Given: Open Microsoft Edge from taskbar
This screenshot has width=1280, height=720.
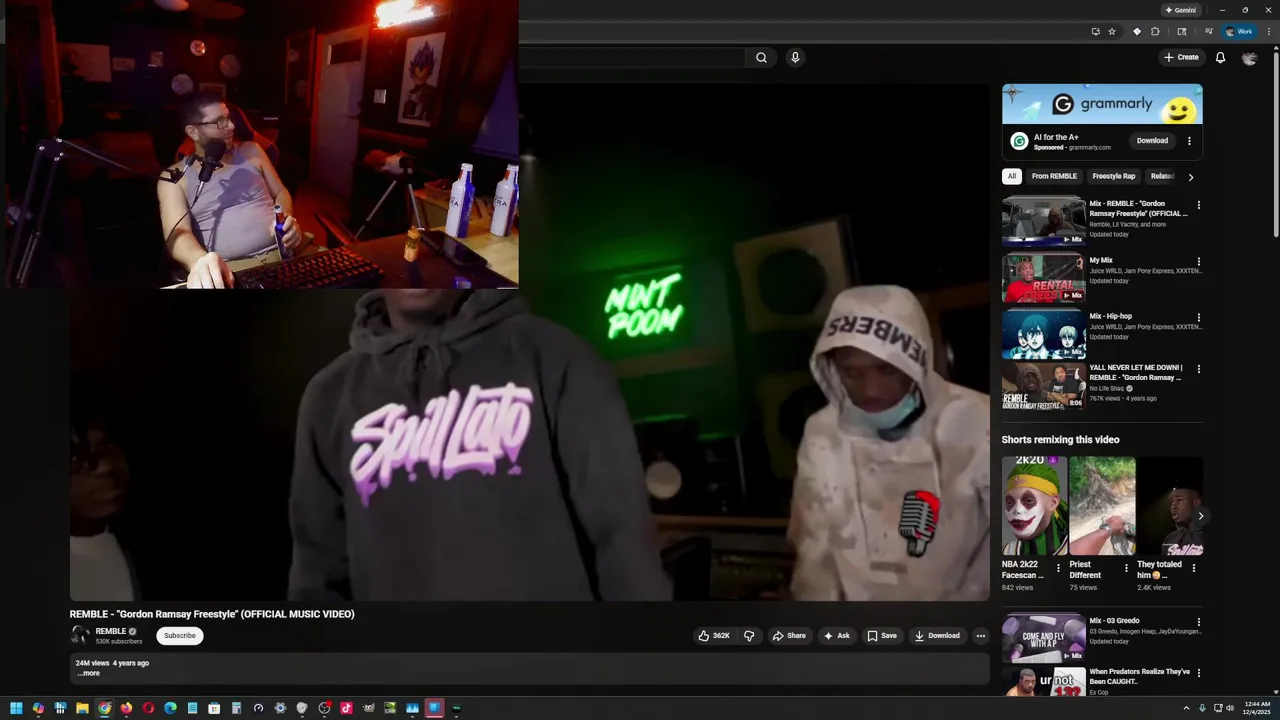Looking at the screenshot, I should (170, 708).
